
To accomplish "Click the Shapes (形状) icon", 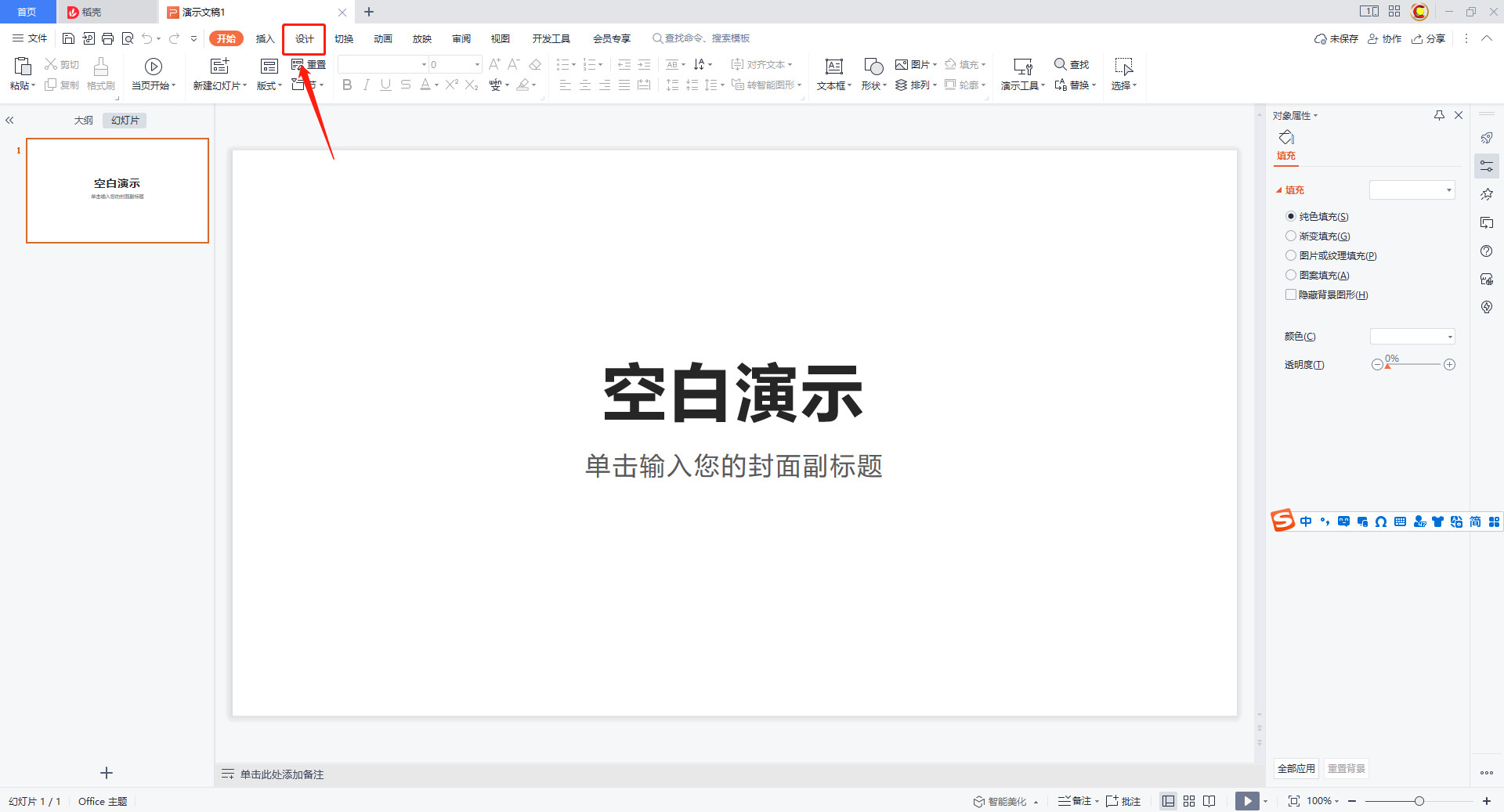I will (x=873, y=67).
